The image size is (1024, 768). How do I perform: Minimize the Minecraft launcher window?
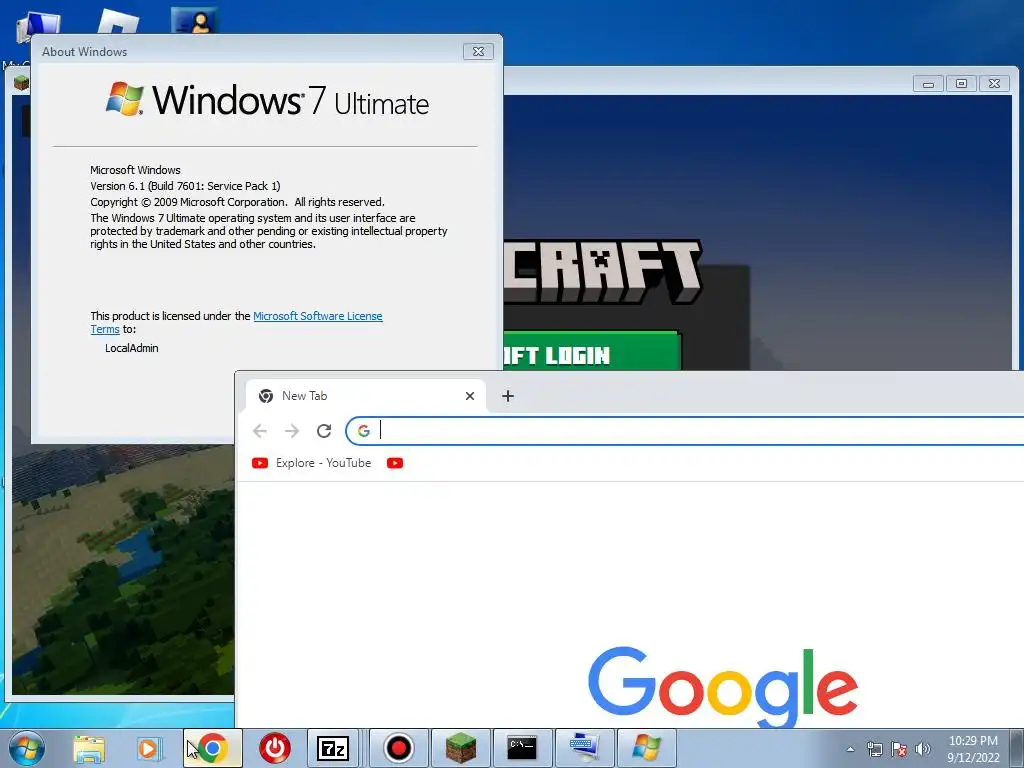coord(928,84)
